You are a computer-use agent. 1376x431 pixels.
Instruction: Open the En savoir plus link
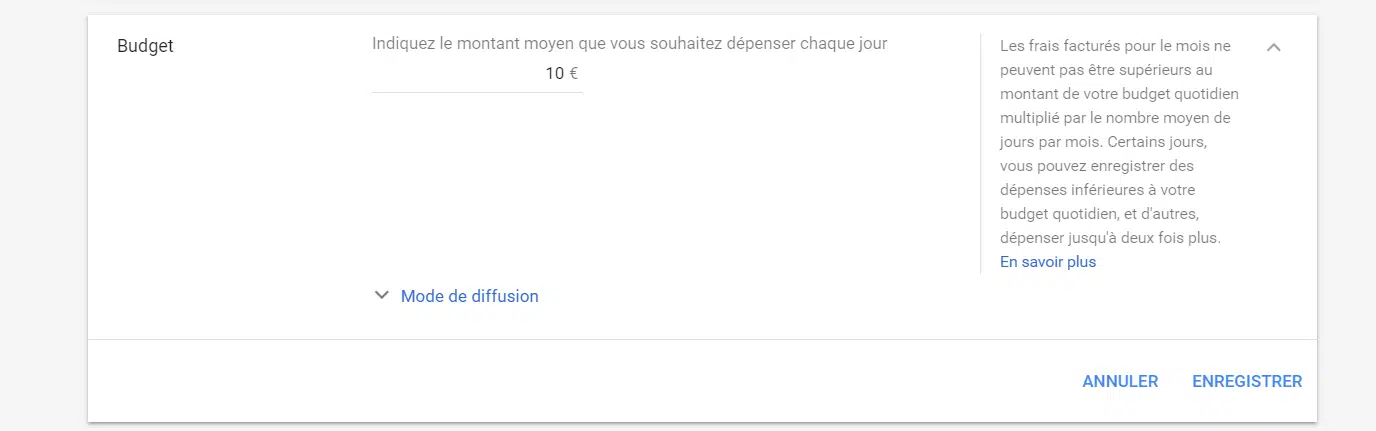click(1048, 262)
